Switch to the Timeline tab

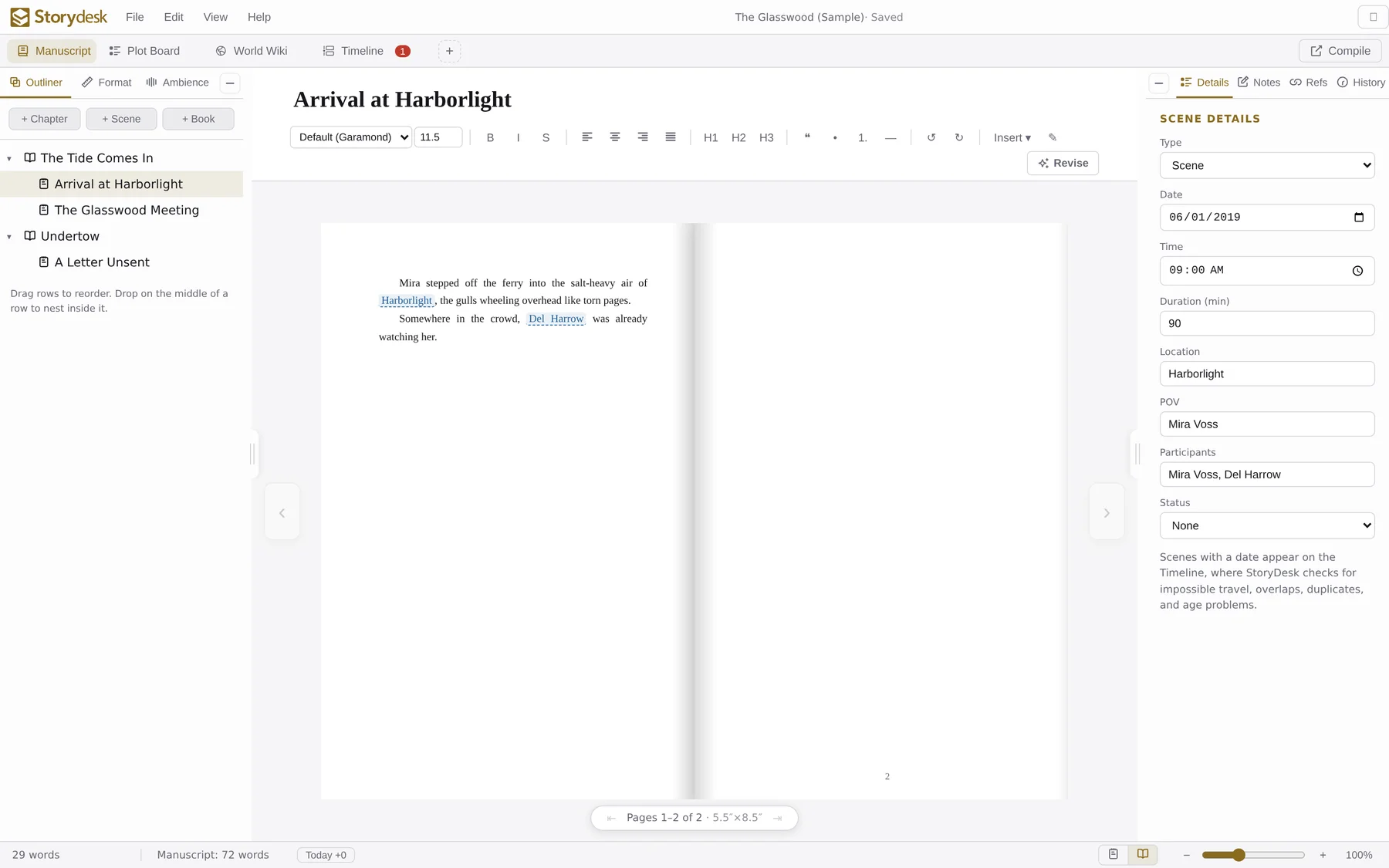pos(366,51)
